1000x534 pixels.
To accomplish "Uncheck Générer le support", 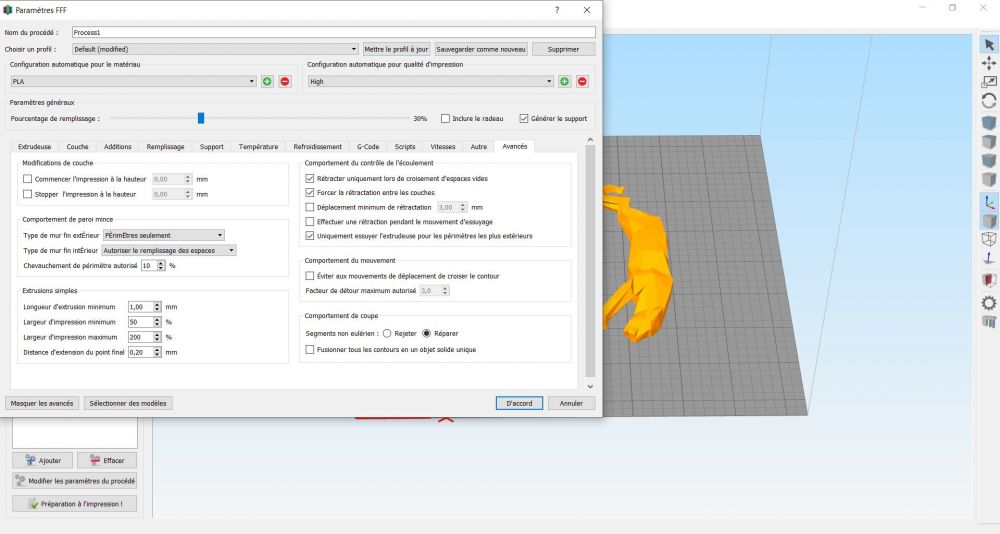I will coord(524,119).
